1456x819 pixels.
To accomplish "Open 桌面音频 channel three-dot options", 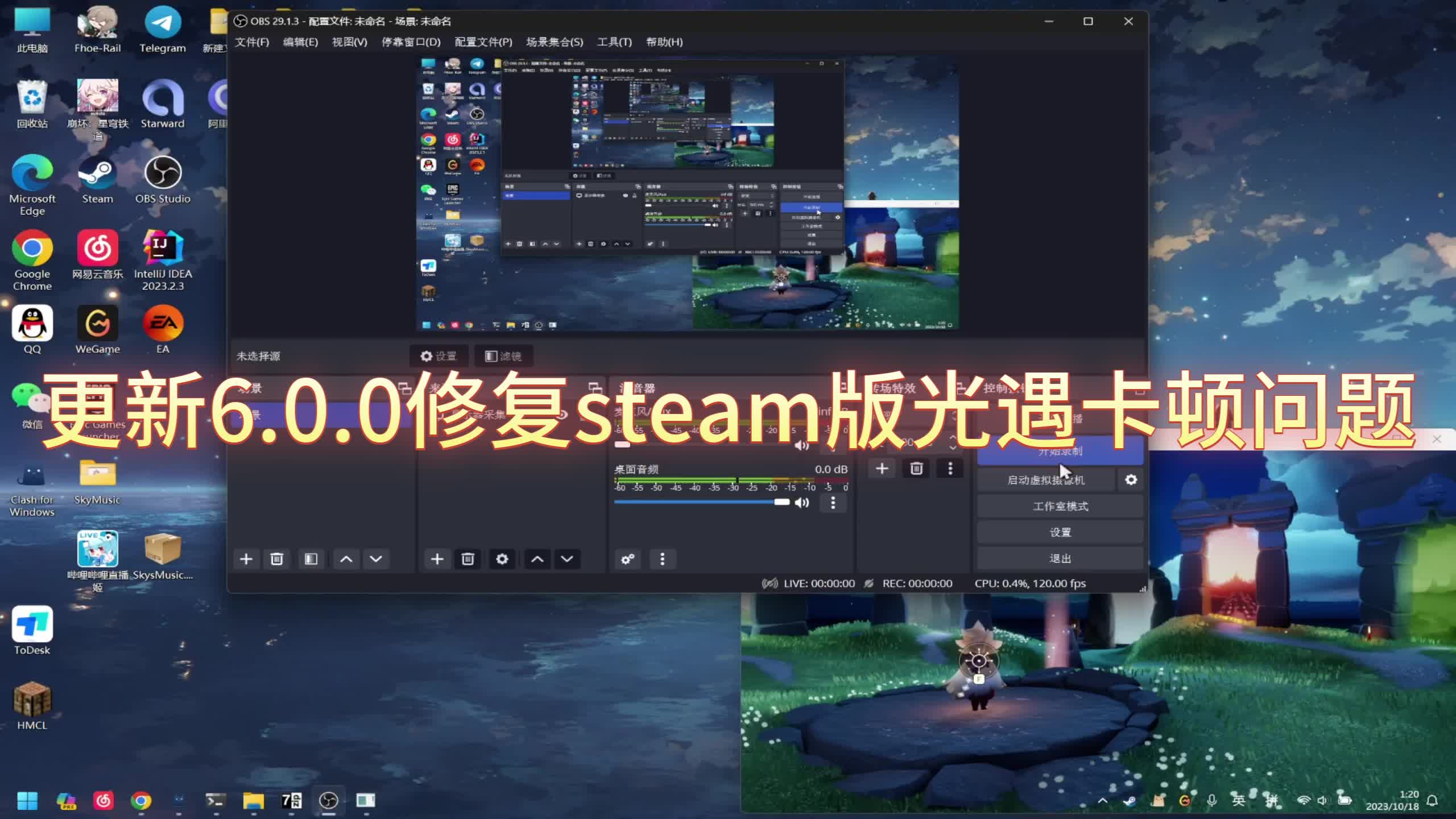I will (833, 503).
